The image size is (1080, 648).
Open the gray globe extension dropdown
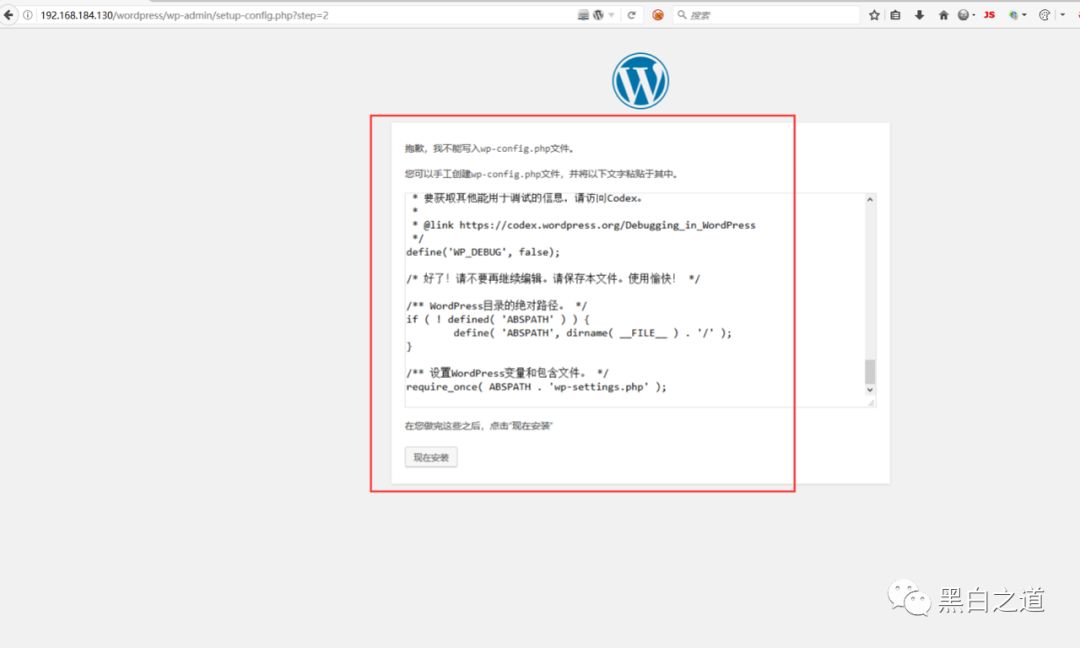966,15
